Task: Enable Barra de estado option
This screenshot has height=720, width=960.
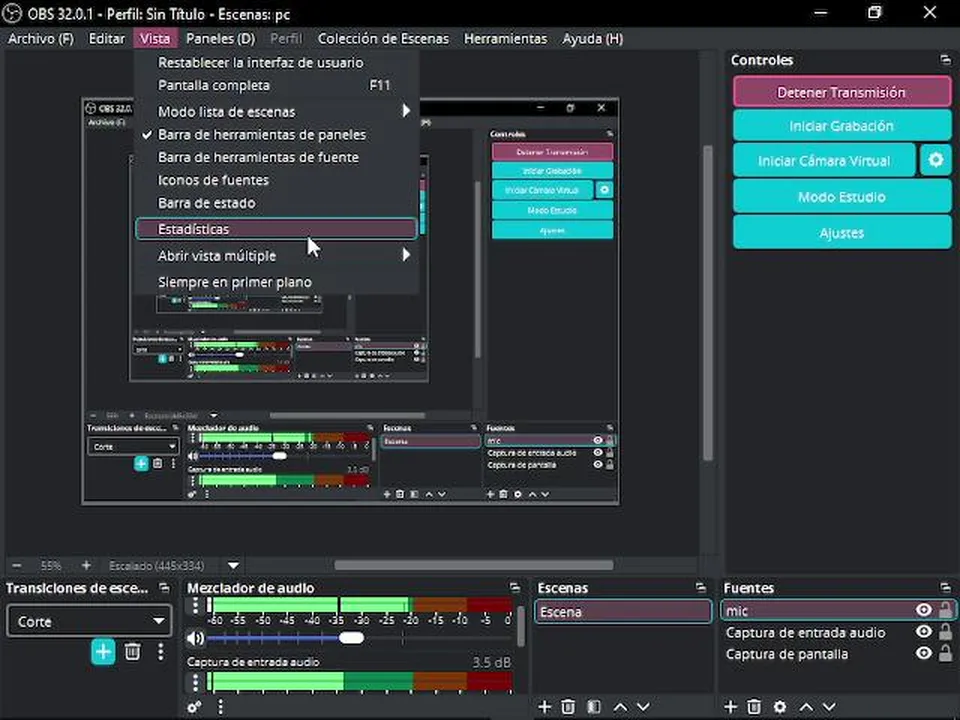Action: [x=277, y=203]
